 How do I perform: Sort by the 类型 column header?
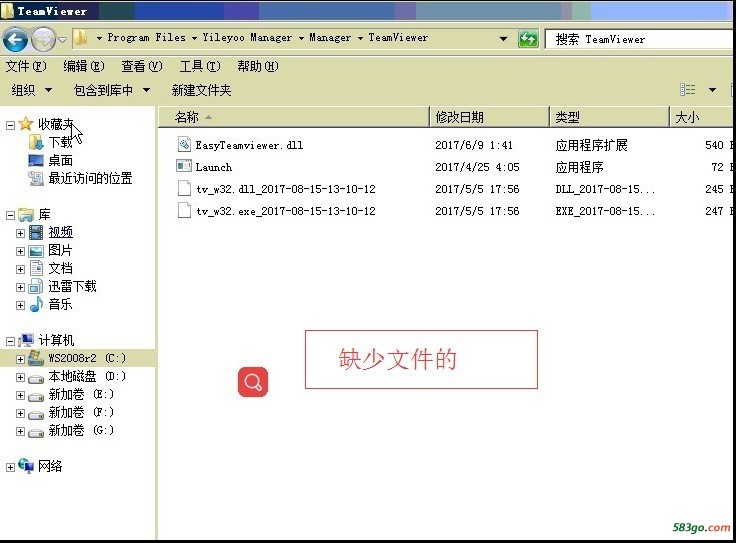[609, 117]
